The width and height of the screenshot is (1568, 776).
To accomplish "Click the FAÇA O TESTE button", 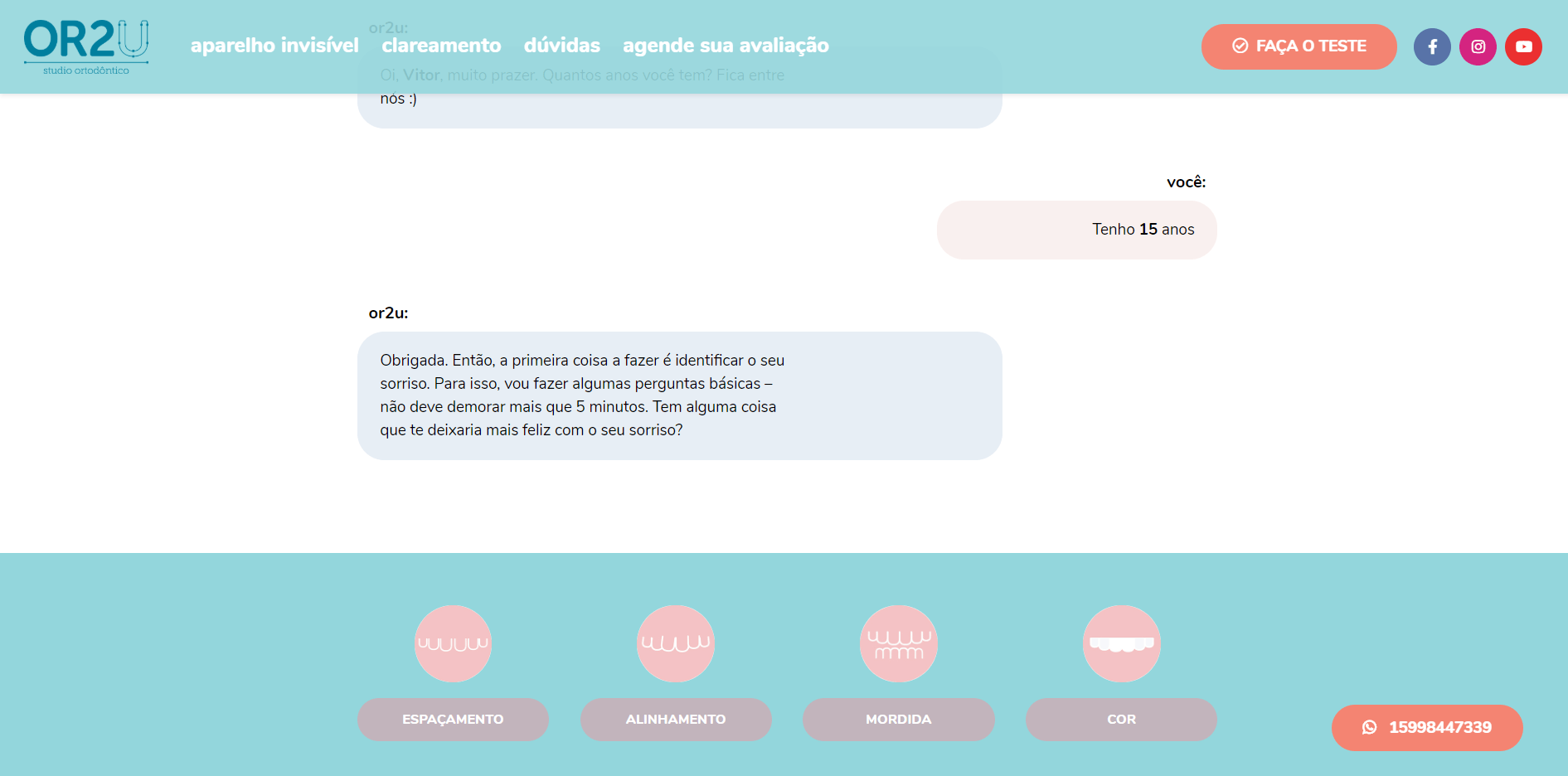I will pyautogui.click(x=1299, y=46).
